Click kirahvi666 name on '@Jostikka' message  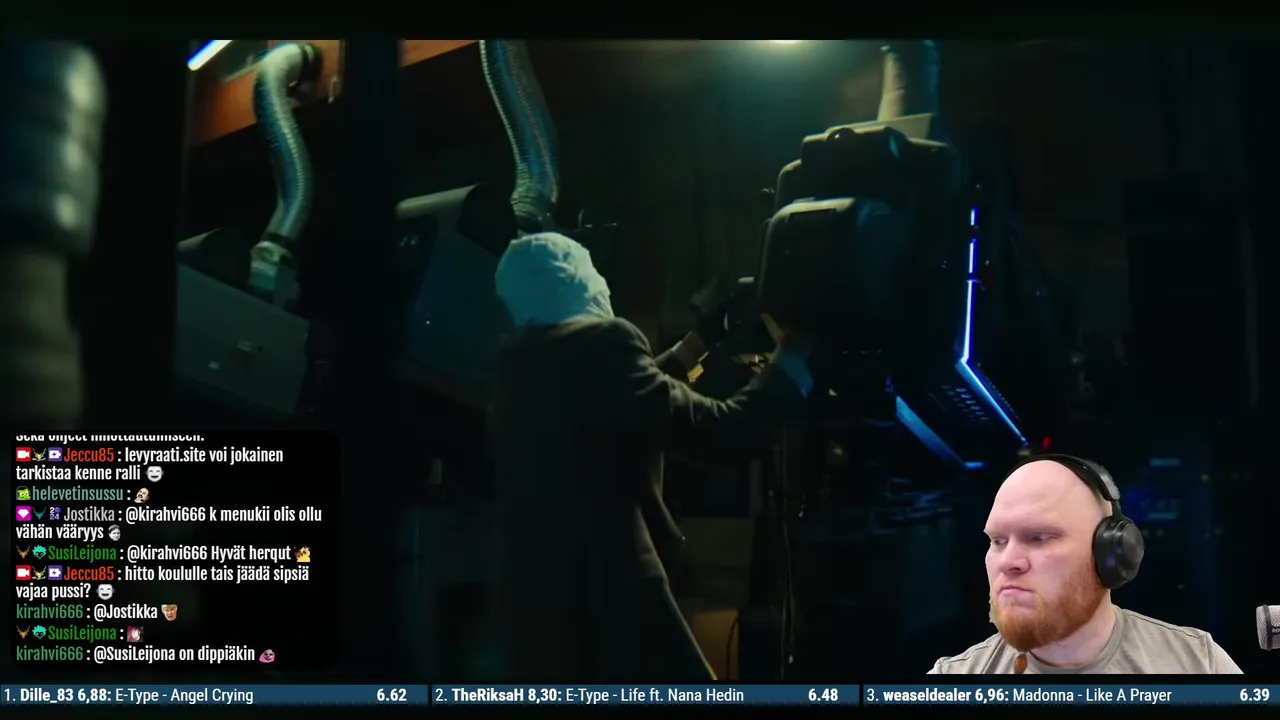coord(49,612)
